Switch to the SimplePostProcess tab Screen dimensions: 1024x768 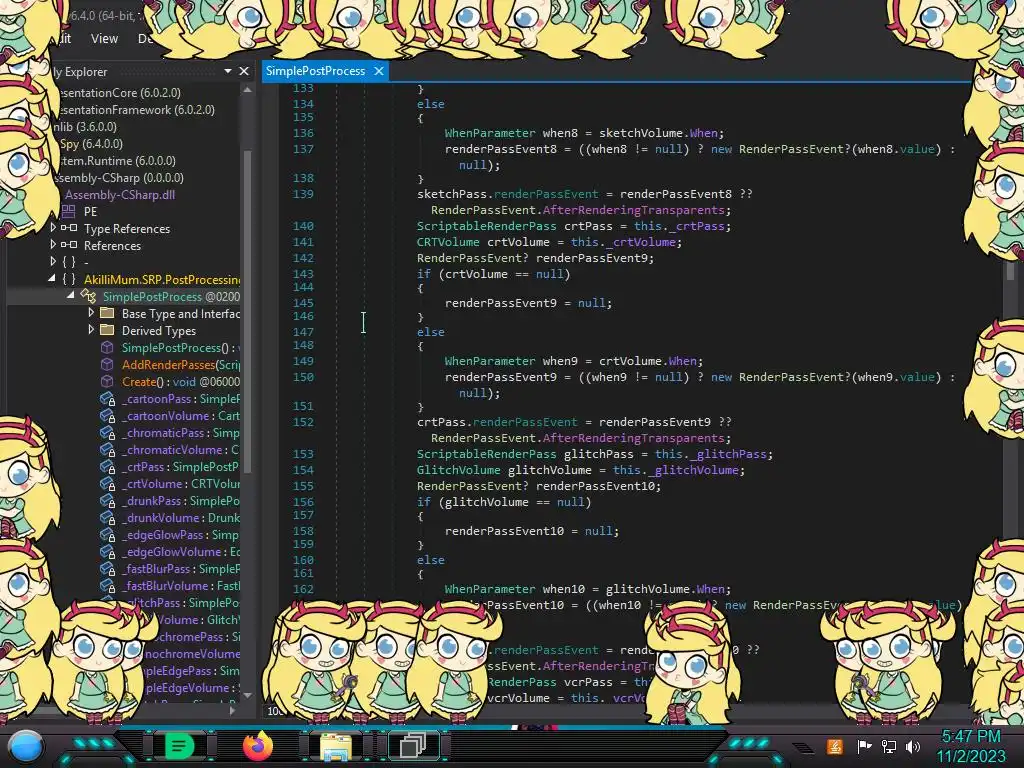(315, 71)
